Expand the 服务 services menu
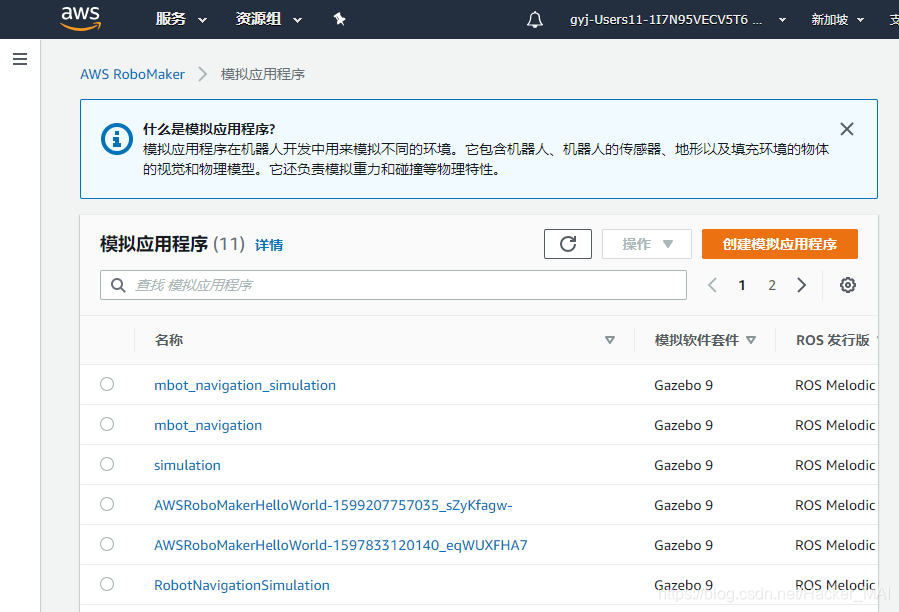This screenshot has width=899, height=612. 181,20
